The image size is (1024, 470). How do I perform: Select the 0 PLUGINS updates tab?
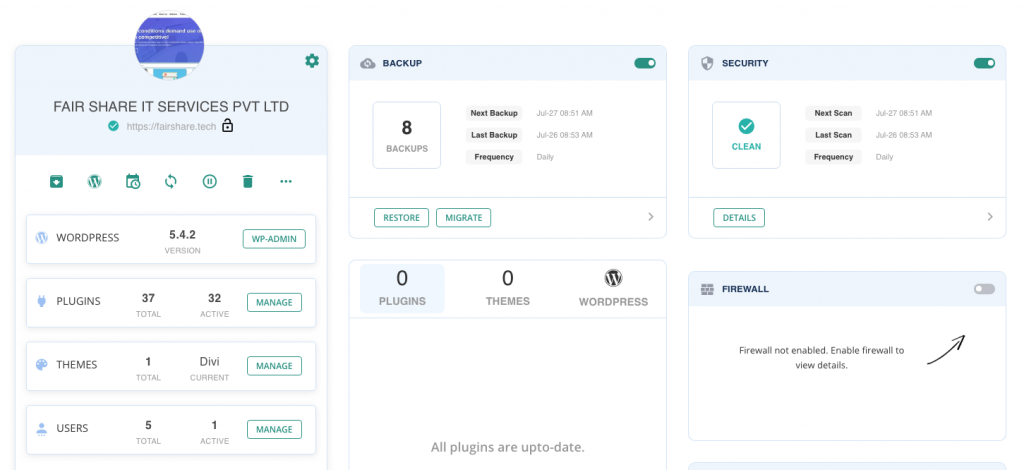pyautogui.click(x=402, y=288)
